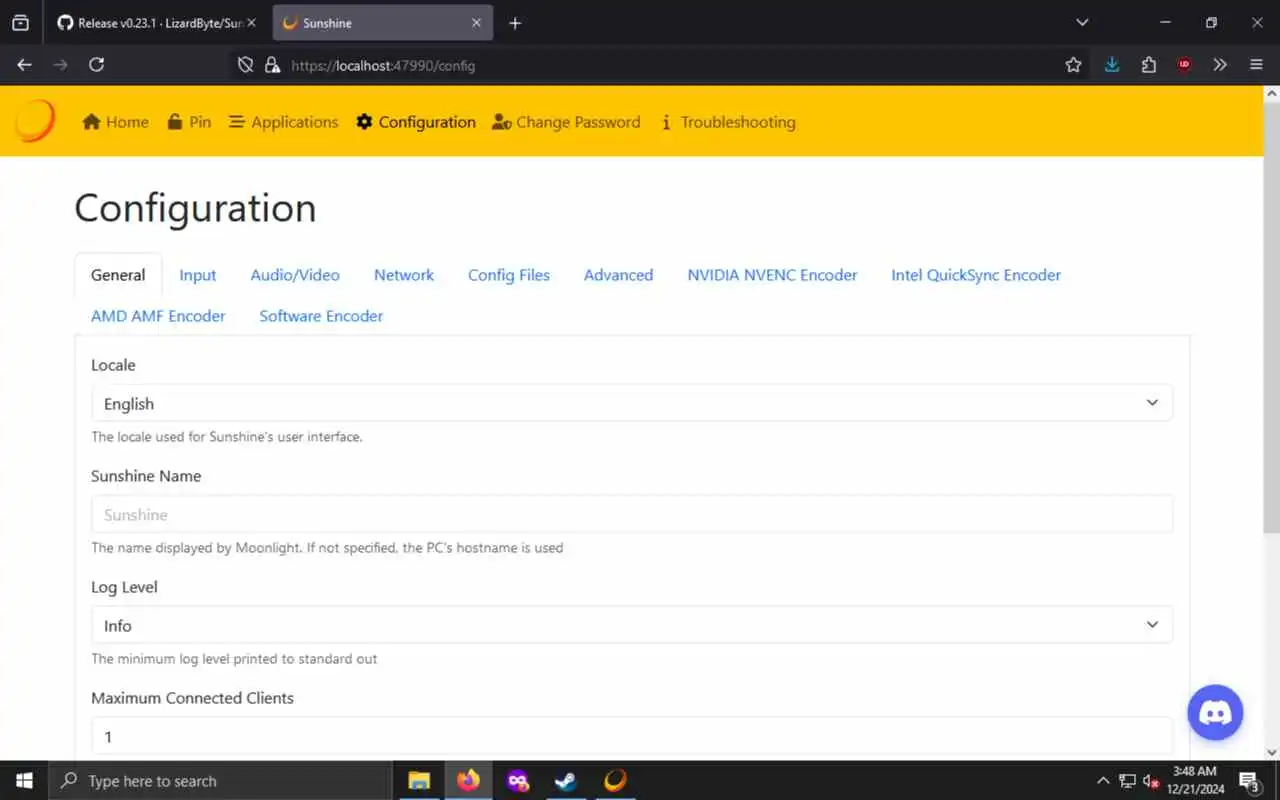Open the Firefox View tab icon
The height and width of the screenshot is (800, 1280).
click(20, 22)
